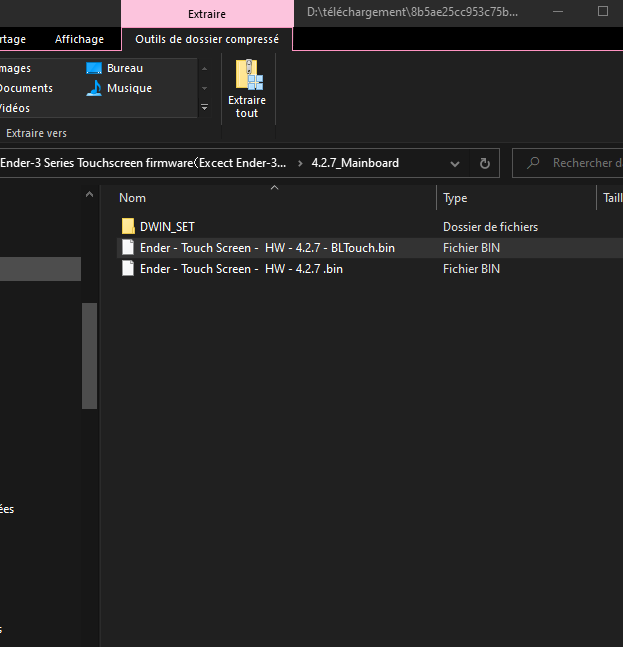Open the Extraire contextual tab
Screen dimensions: 623x647
pos(207,14)
